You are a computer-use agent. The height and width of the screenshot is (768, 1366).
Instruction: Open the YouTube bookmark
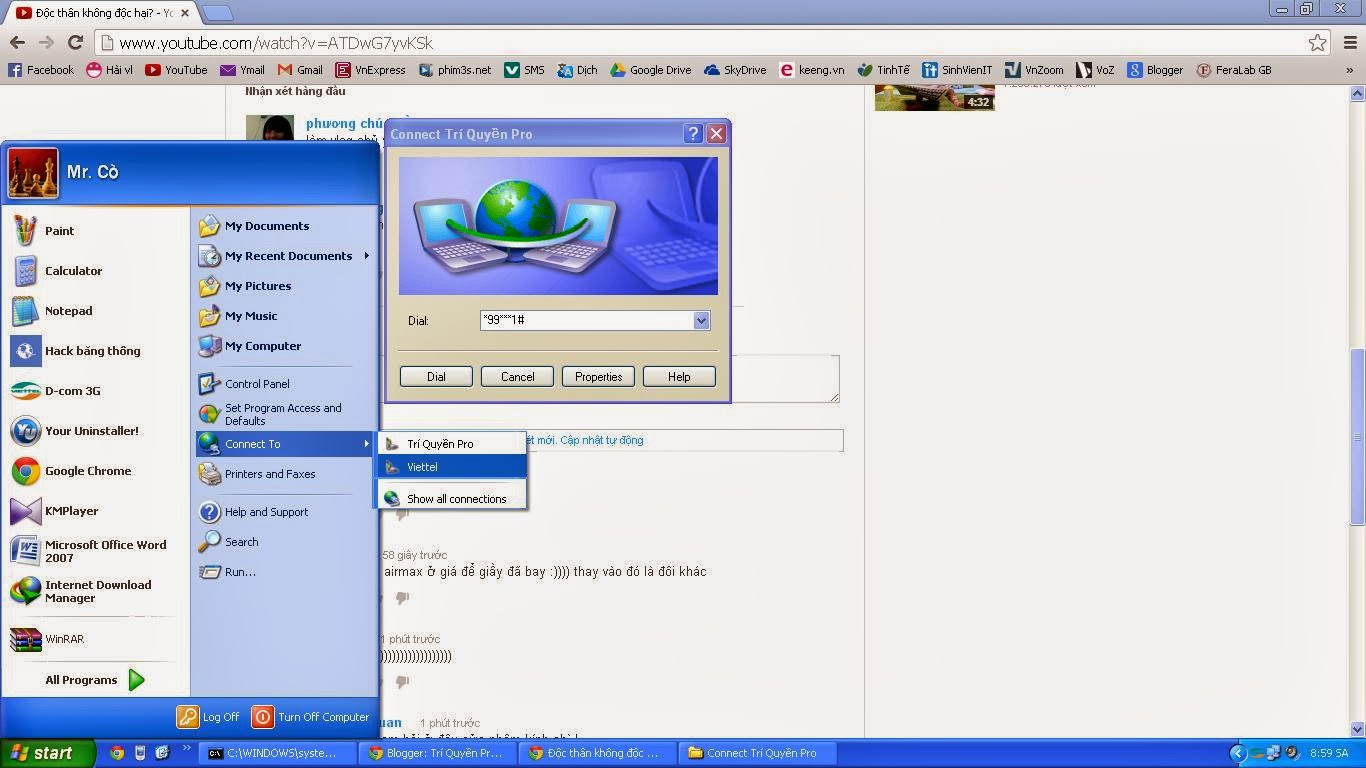point(176,70)
